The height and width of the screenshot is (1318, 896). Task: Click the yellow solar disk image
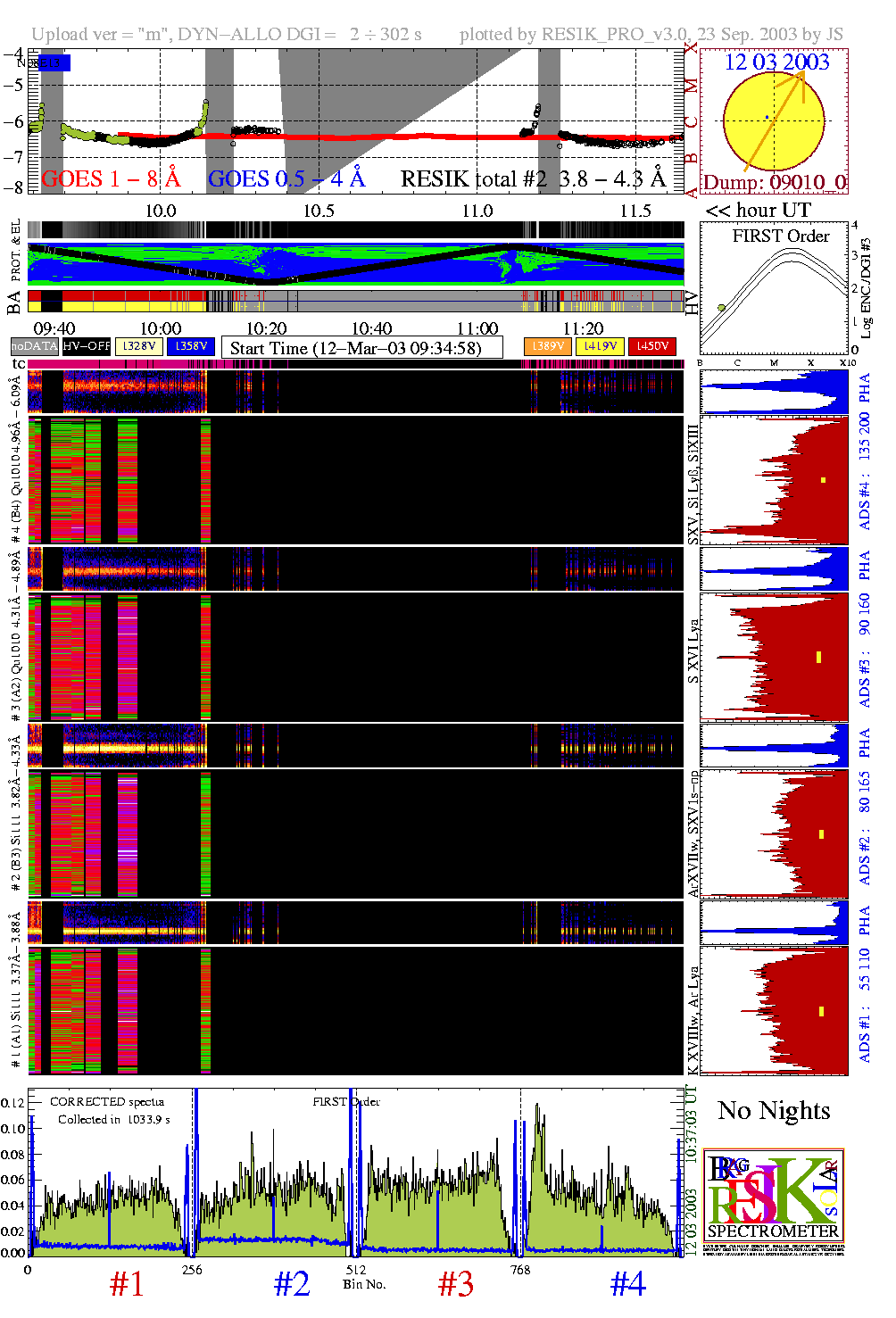(x=773, y=120)
